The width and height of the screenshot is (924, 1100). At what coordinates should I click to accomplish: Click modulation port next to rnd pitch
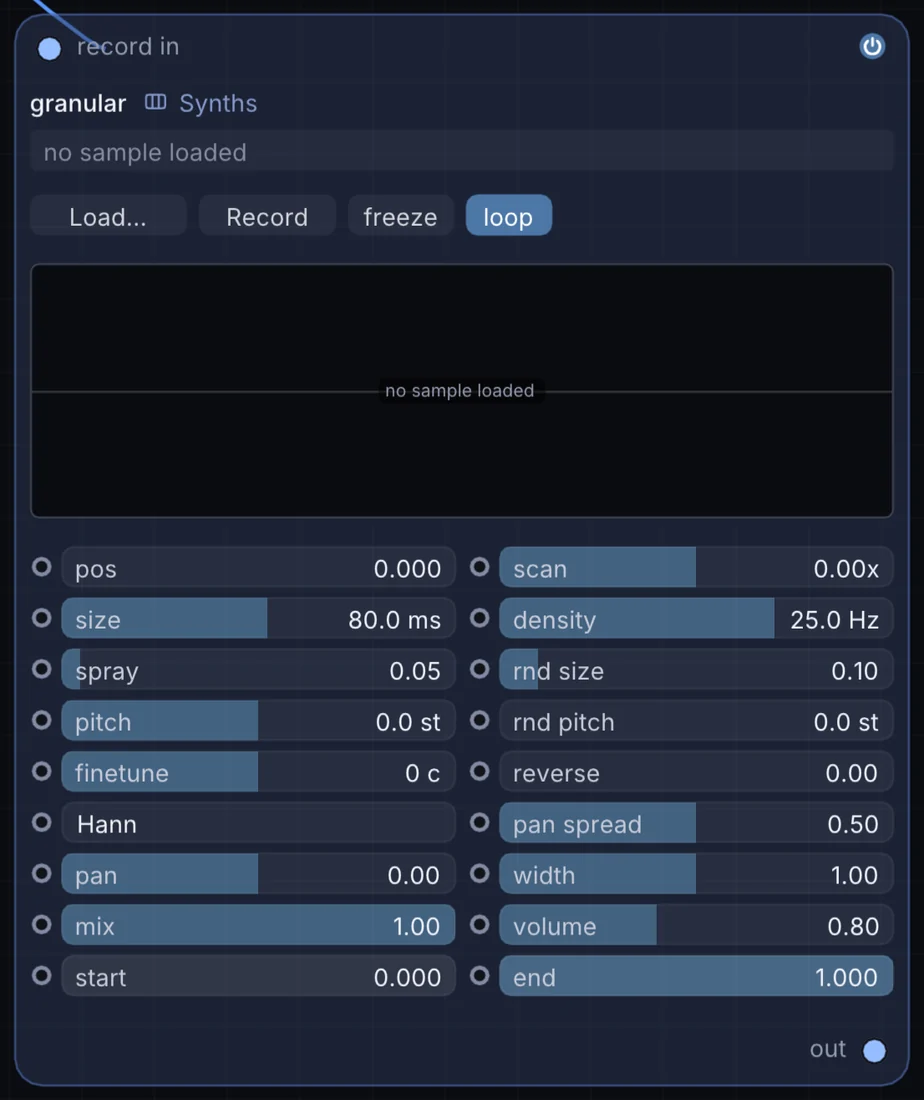click(x=479, y=720)
